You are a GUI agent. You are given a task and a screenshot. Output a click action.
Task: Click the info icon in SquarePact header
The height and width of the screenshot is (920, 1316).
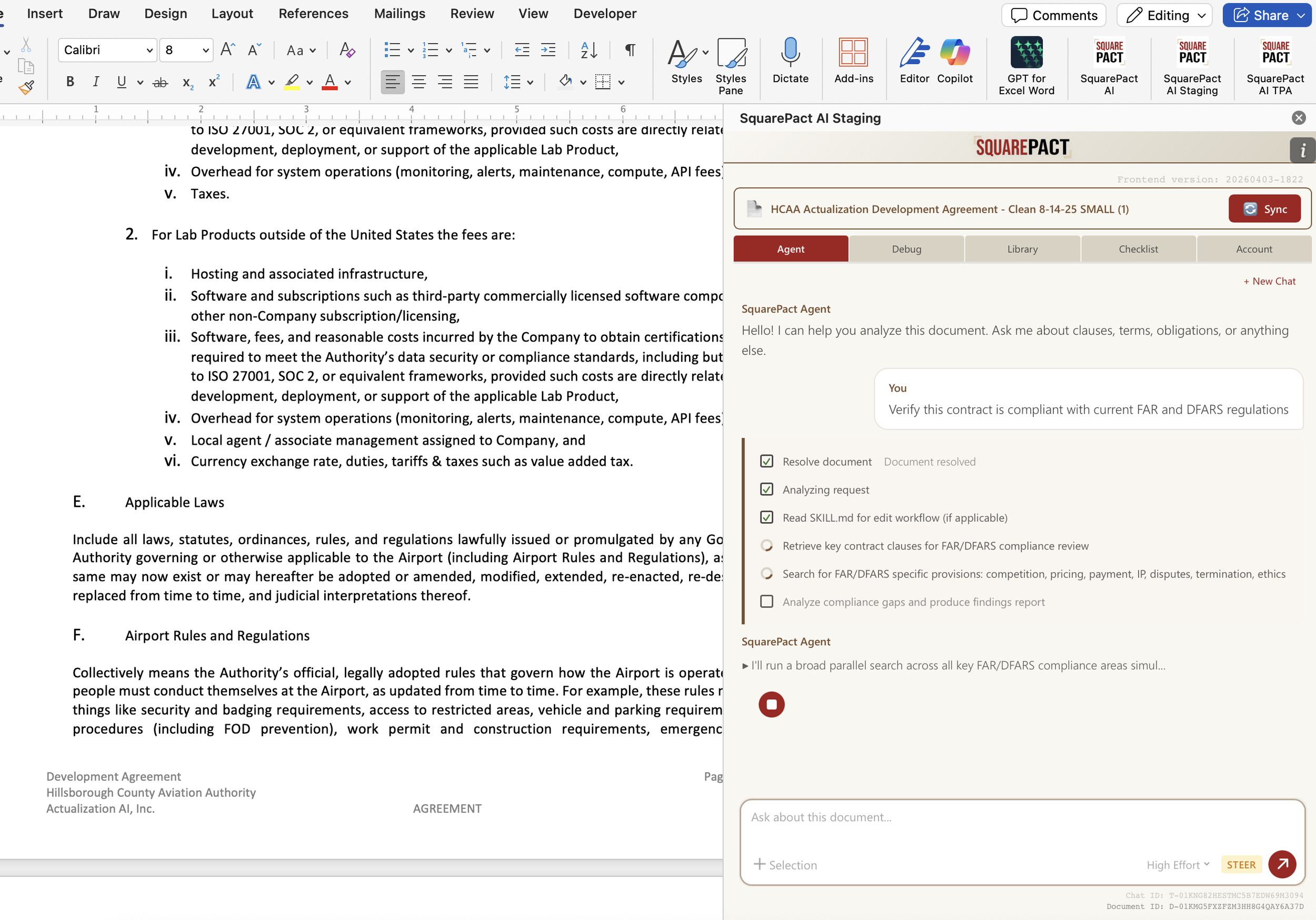(x=1302, y=150)
